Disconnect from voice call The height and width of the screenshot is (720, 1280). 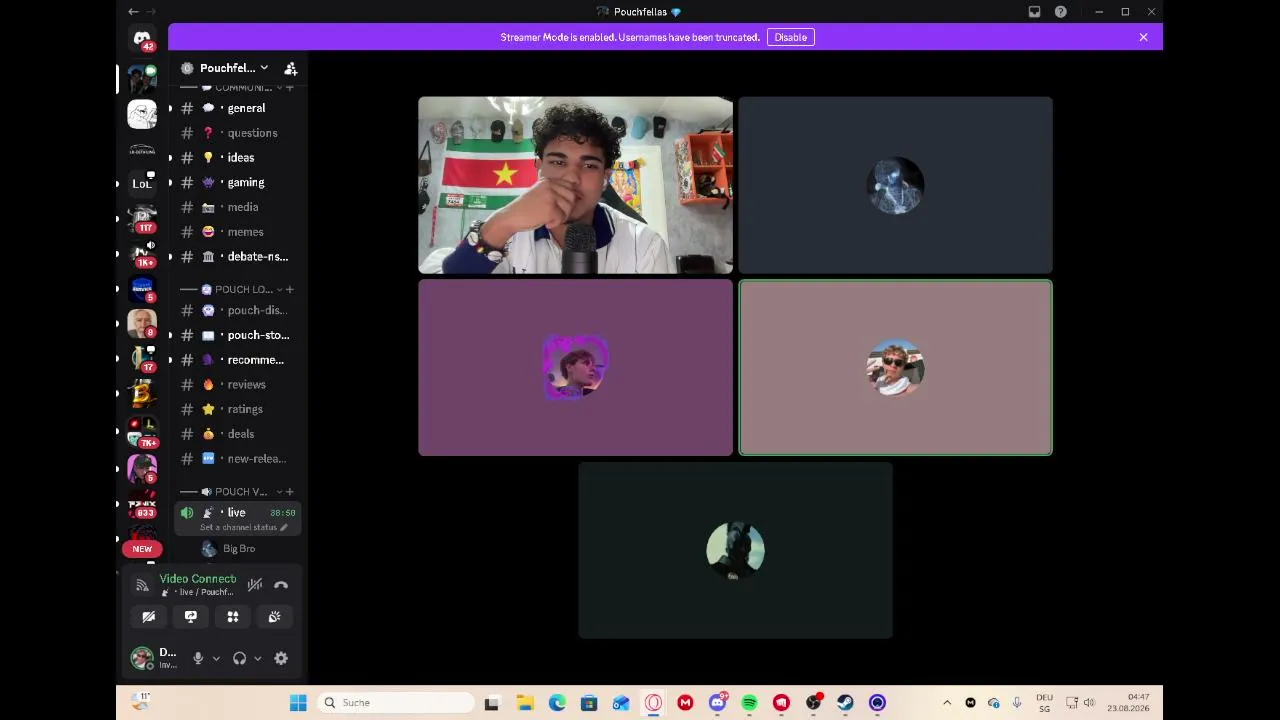(x=281, y=585)
